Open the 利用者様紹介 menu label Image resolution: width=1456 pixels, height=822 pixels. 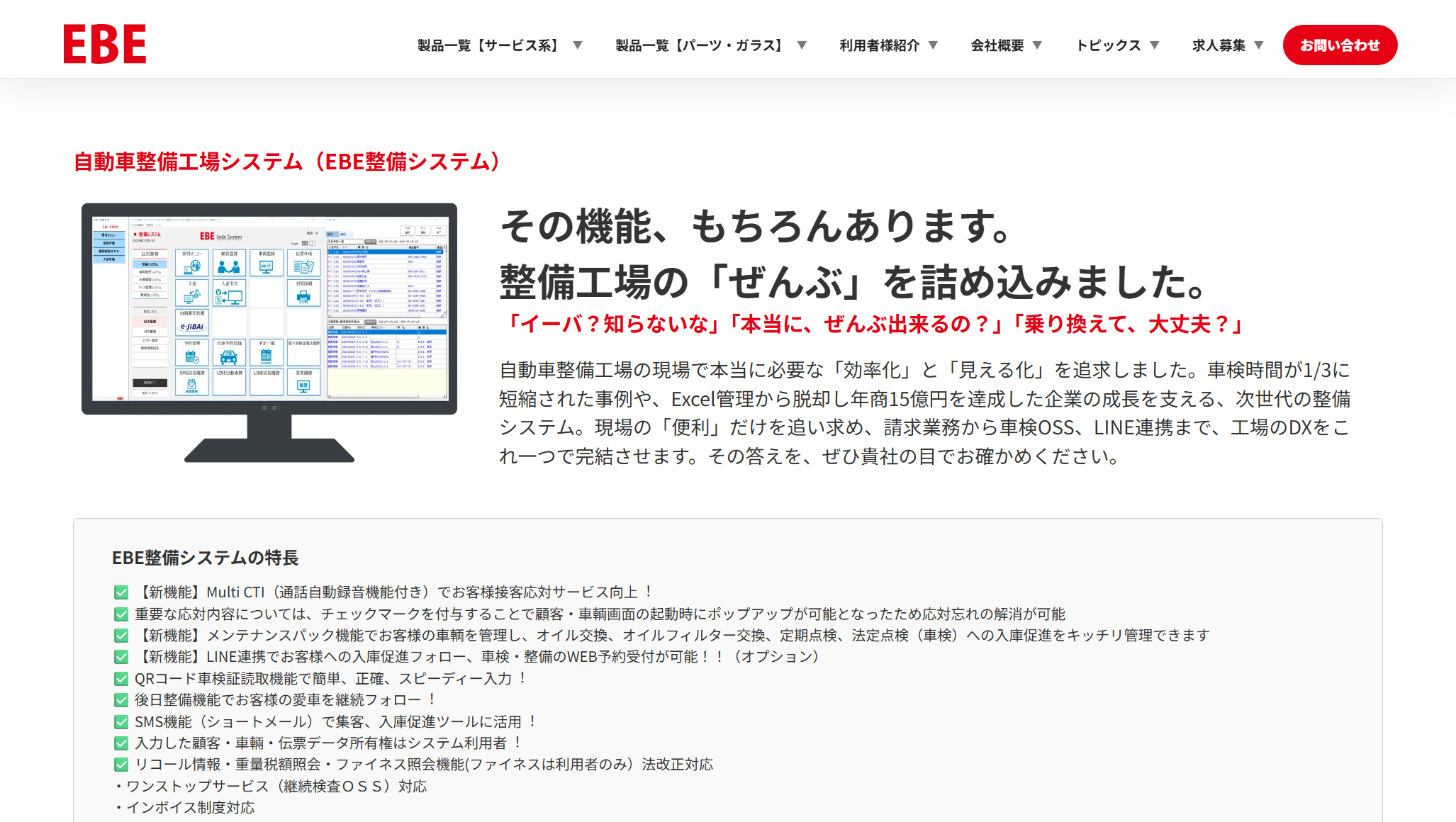tap(880, 45)
